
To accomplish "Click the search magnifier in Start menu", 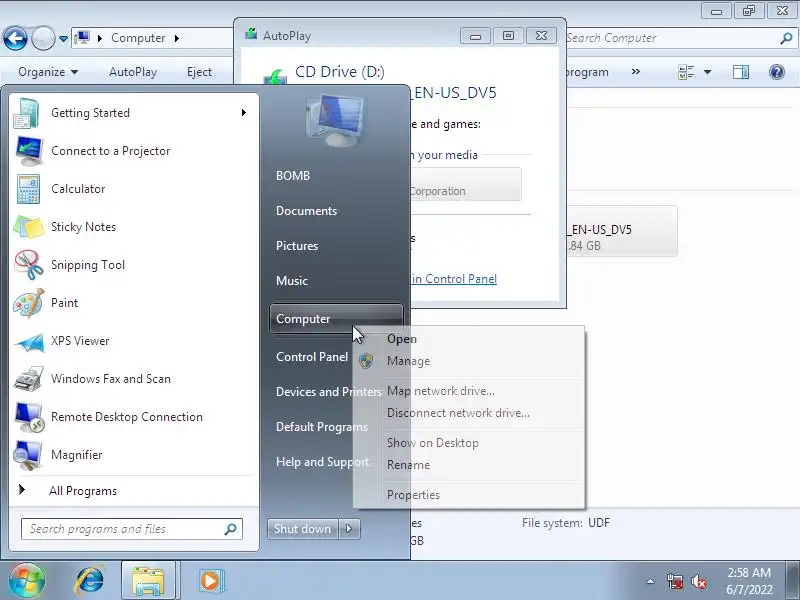I will click(231, 529).
